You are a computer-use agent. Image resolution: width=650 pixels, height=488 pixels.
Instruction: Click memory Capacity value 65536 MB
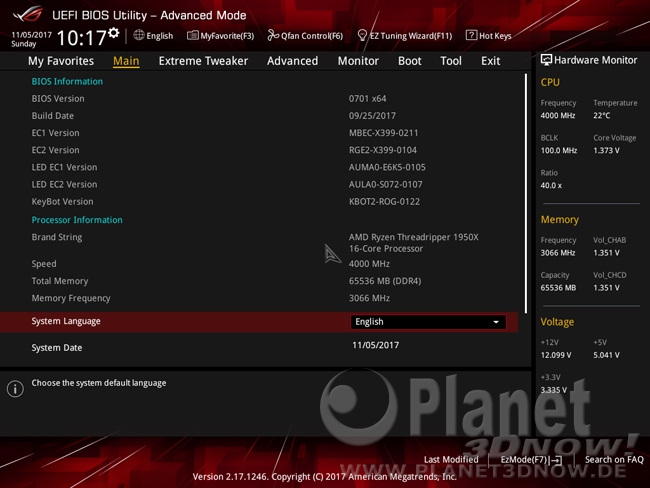558,288
